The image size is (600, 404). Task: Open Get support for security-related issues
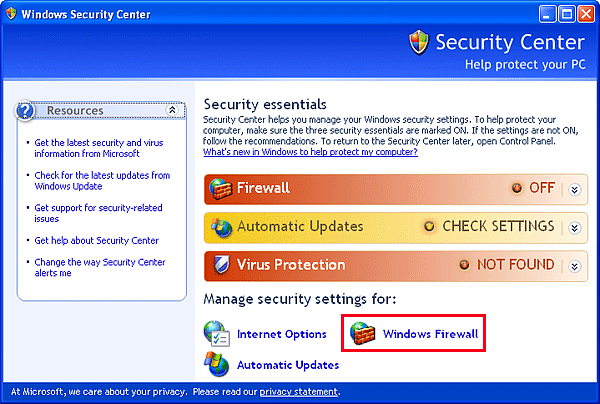click(x=98, y=213)
